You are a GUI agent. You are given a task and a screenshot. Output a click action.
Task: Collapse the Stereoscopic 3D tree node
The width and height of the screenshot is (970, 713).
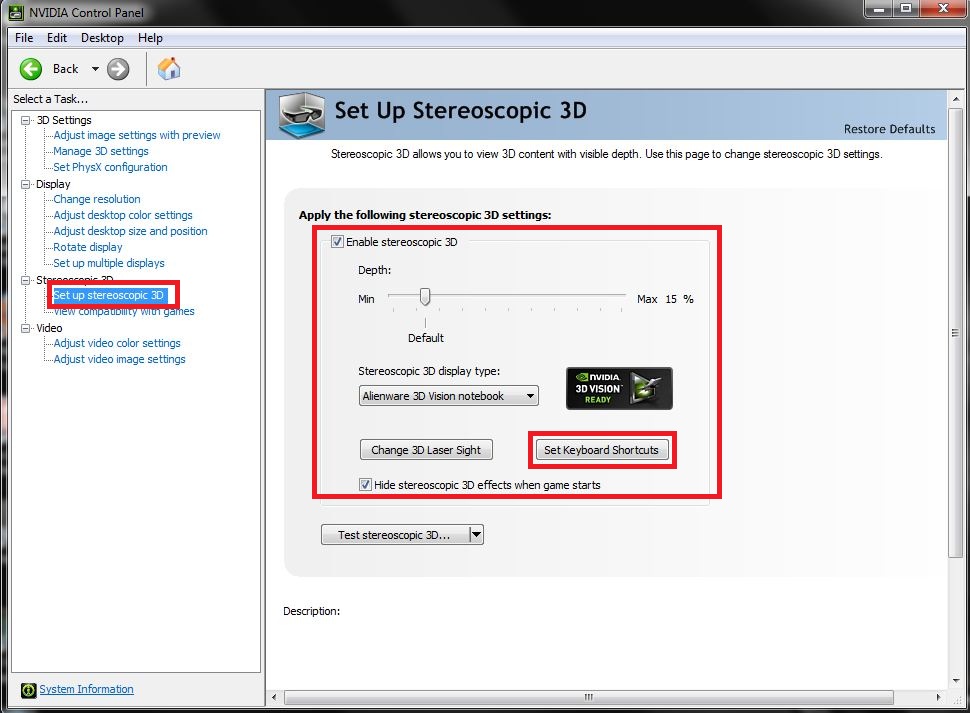pos(25,280)
